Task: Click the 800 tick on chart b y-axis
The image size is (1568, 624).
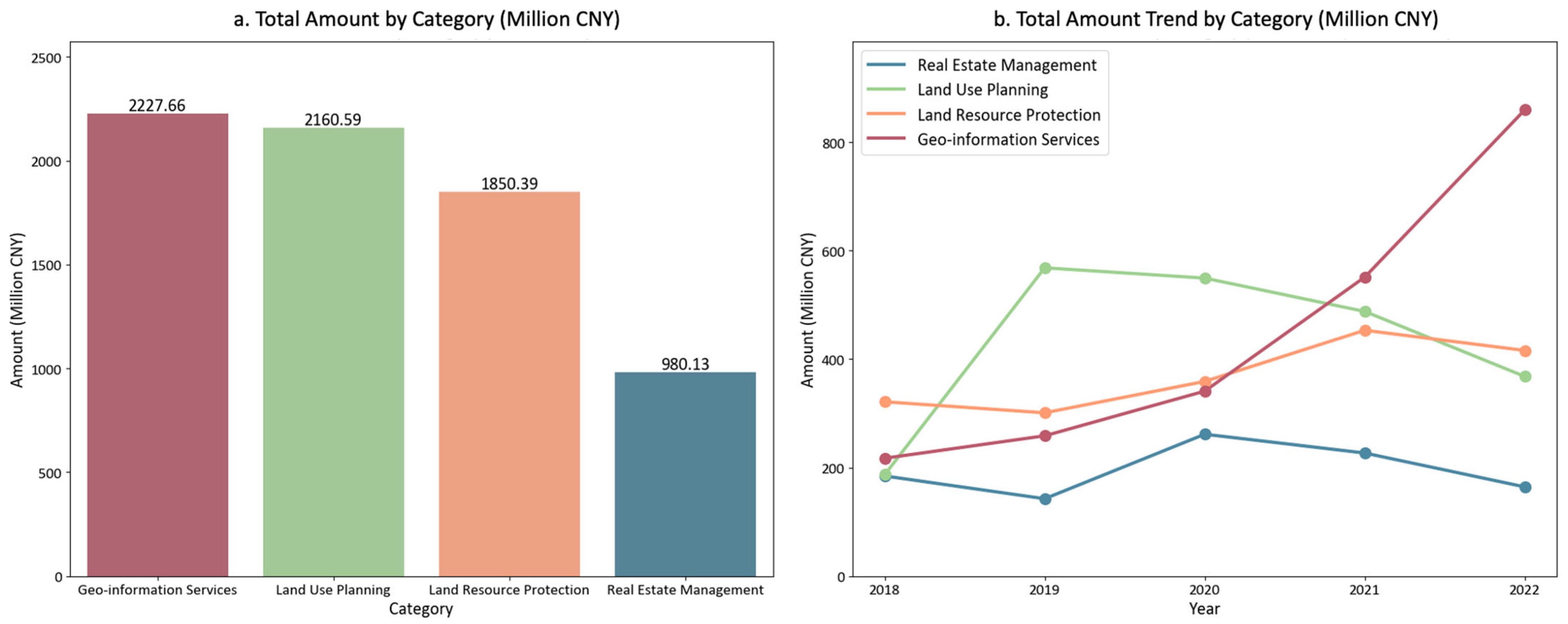Action: (x=833, y=143)
